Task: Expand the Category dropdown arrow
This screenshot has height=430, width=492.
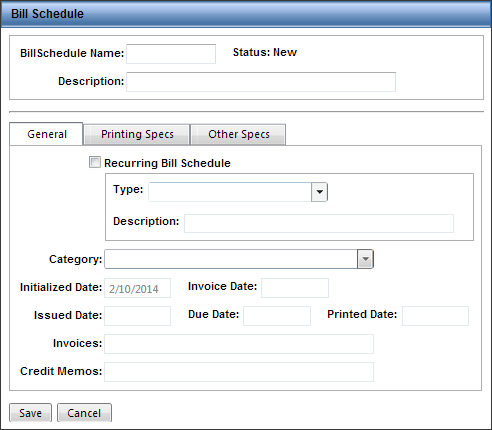Action: pyautogui.click(x=365, y=259)
